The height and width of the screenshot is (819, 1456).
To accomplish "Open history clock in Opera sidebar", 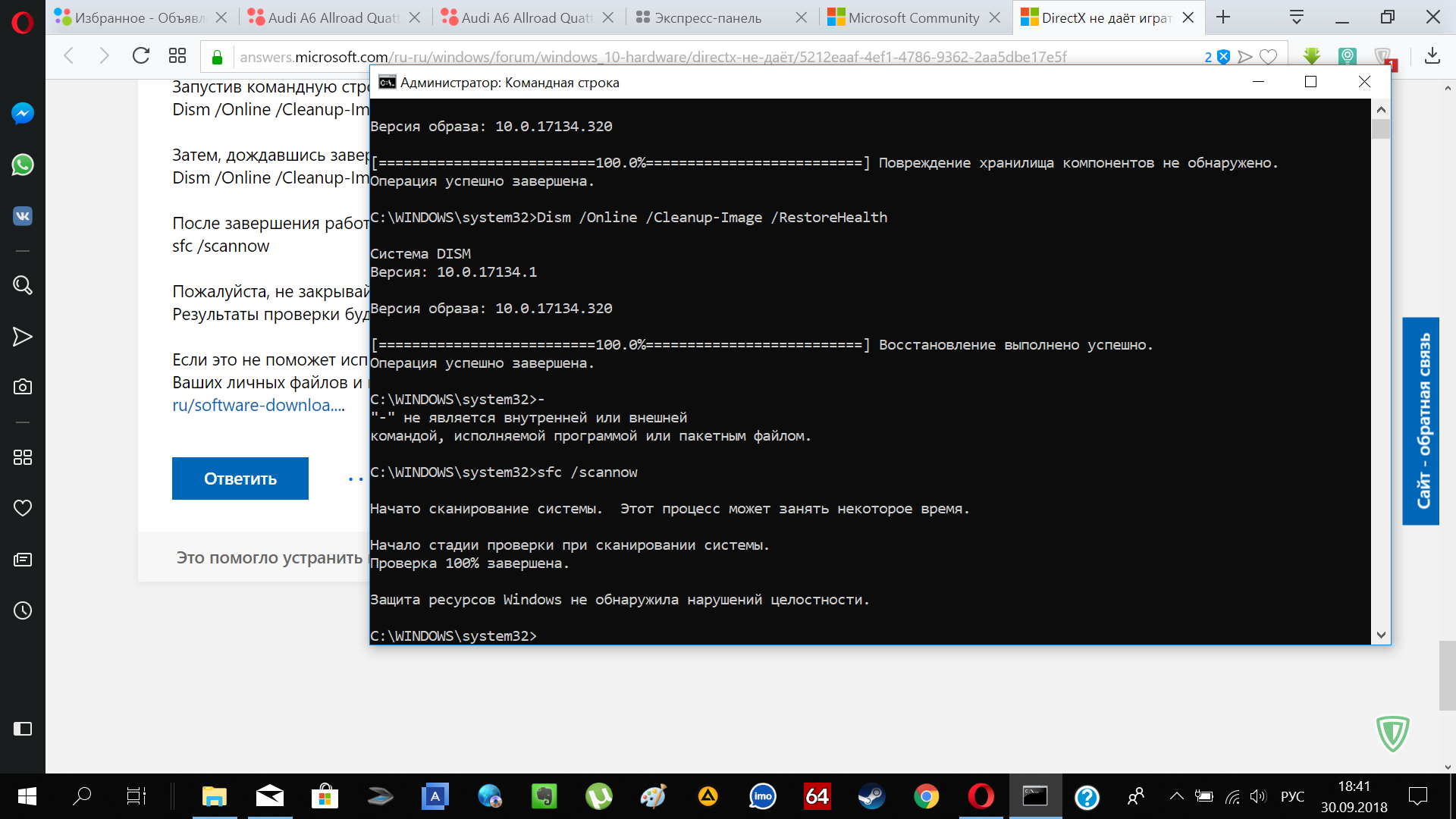I will coord(23,610).
